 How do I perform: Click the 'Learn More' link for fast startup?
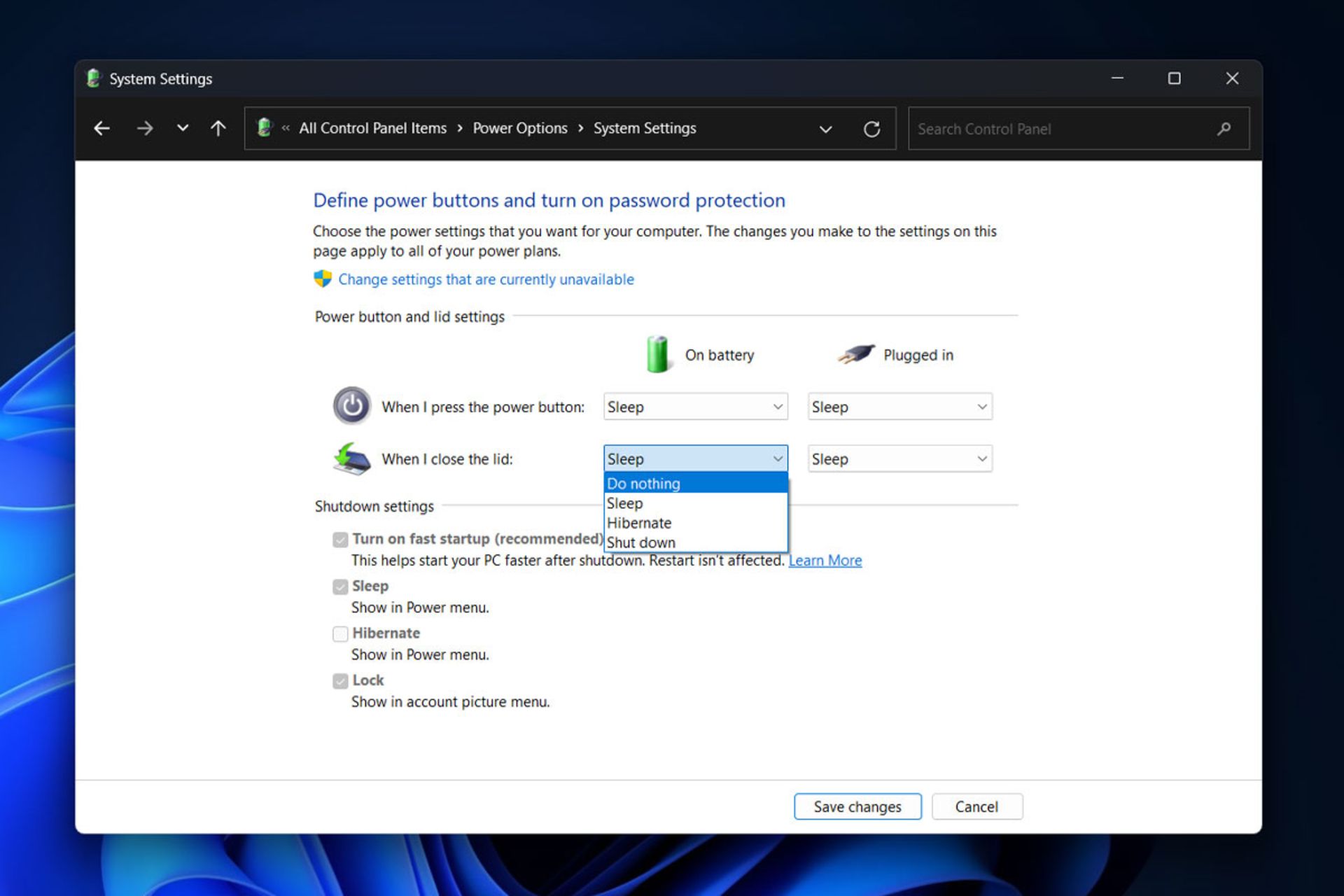coord(824,559)
